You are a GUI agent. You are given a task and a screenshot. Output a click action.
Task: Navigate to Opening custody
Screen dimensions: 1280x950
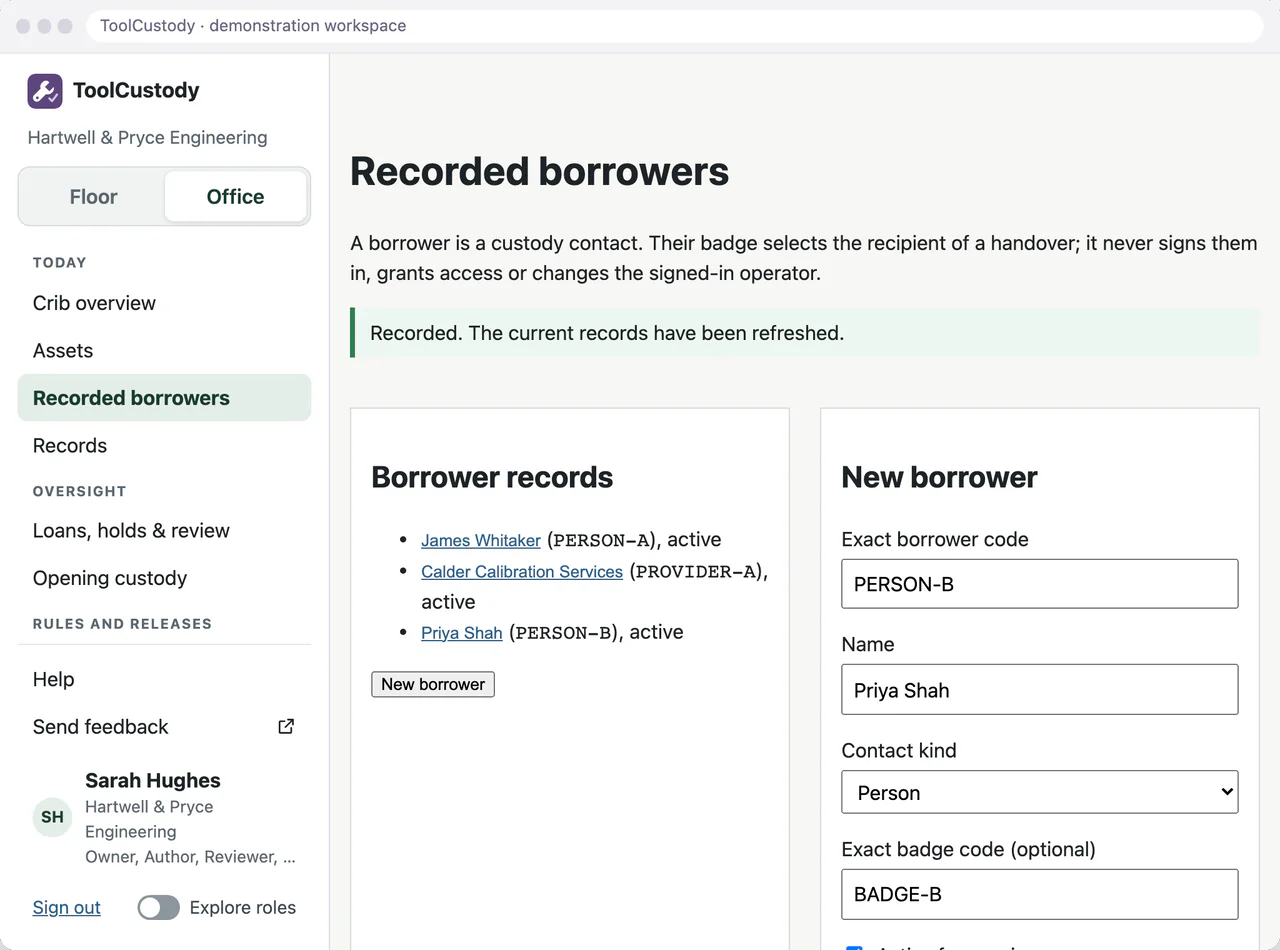pyautogui.click(x=164, y=579)
